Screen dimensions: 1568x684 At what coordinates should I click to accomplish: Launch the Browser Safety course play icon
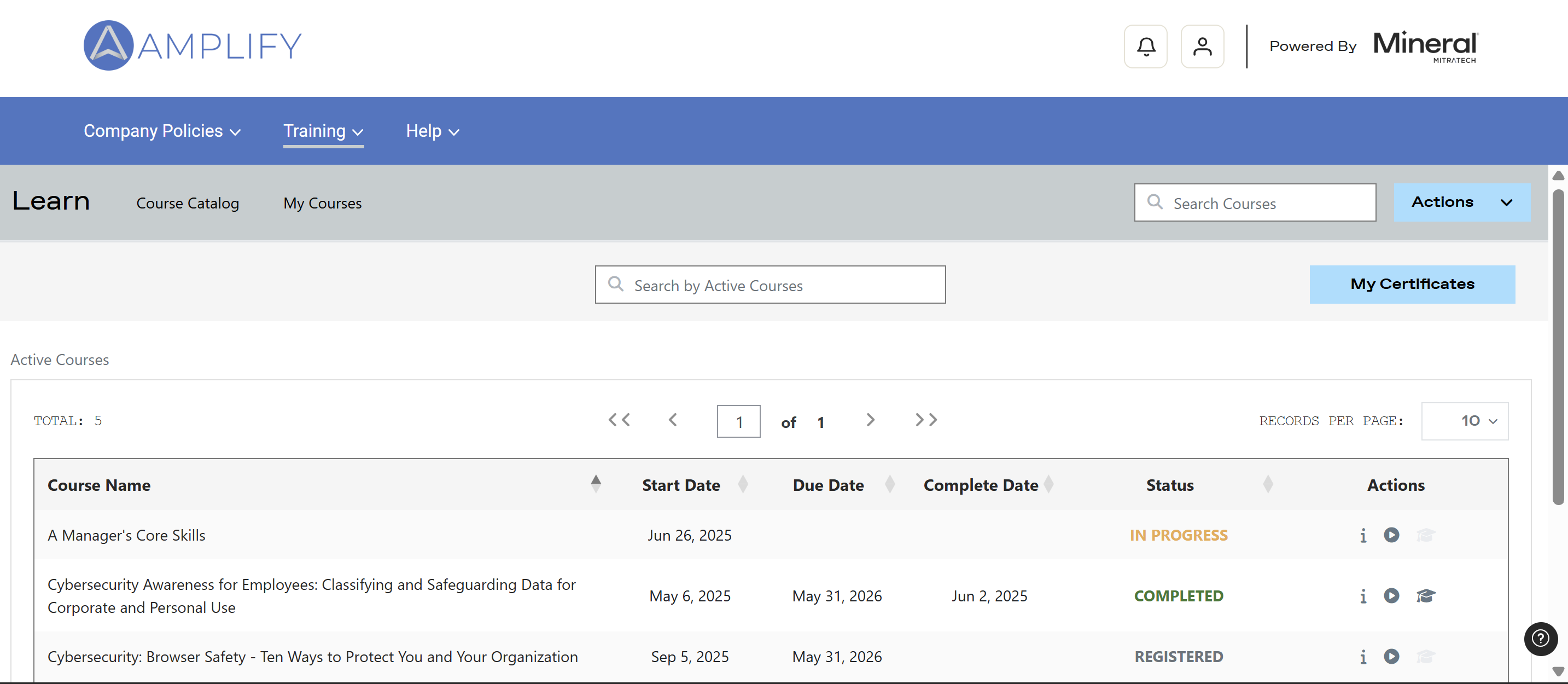[x=1391, y=657]
